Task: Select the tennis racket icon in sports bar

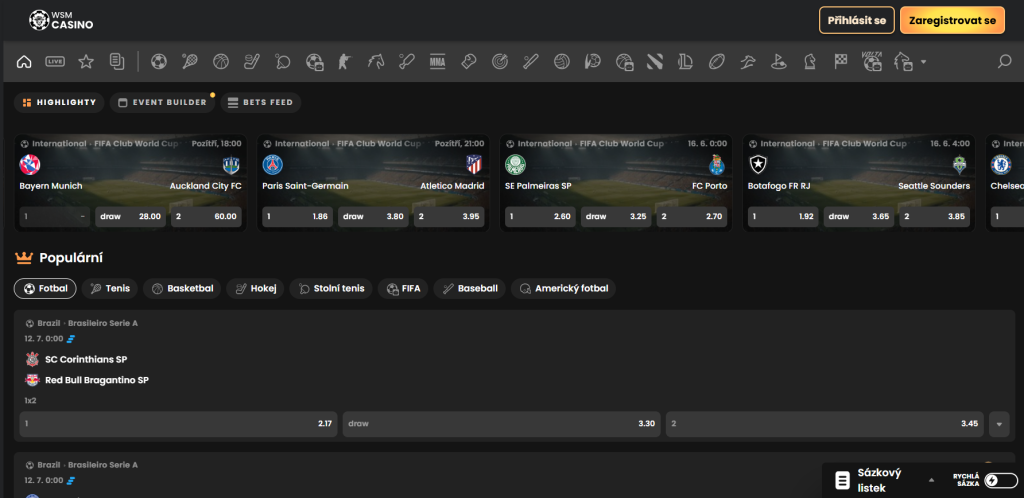Action: point(189,62)
